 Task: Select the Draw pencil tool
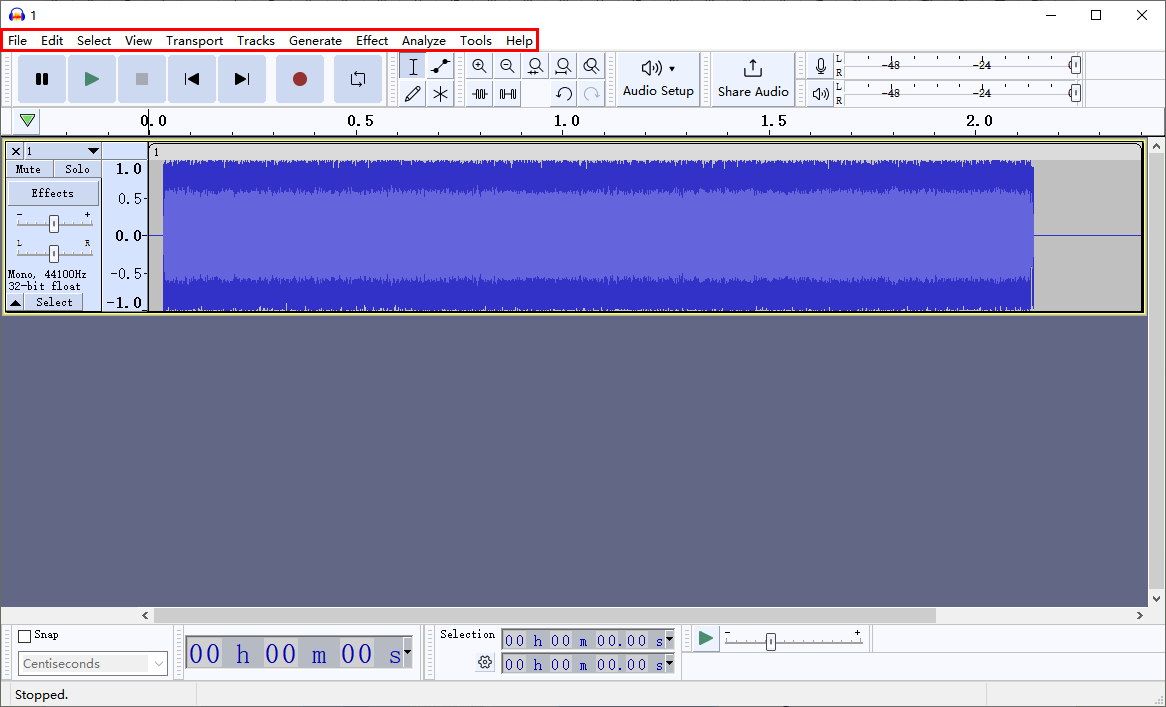(x=413, y=94)
